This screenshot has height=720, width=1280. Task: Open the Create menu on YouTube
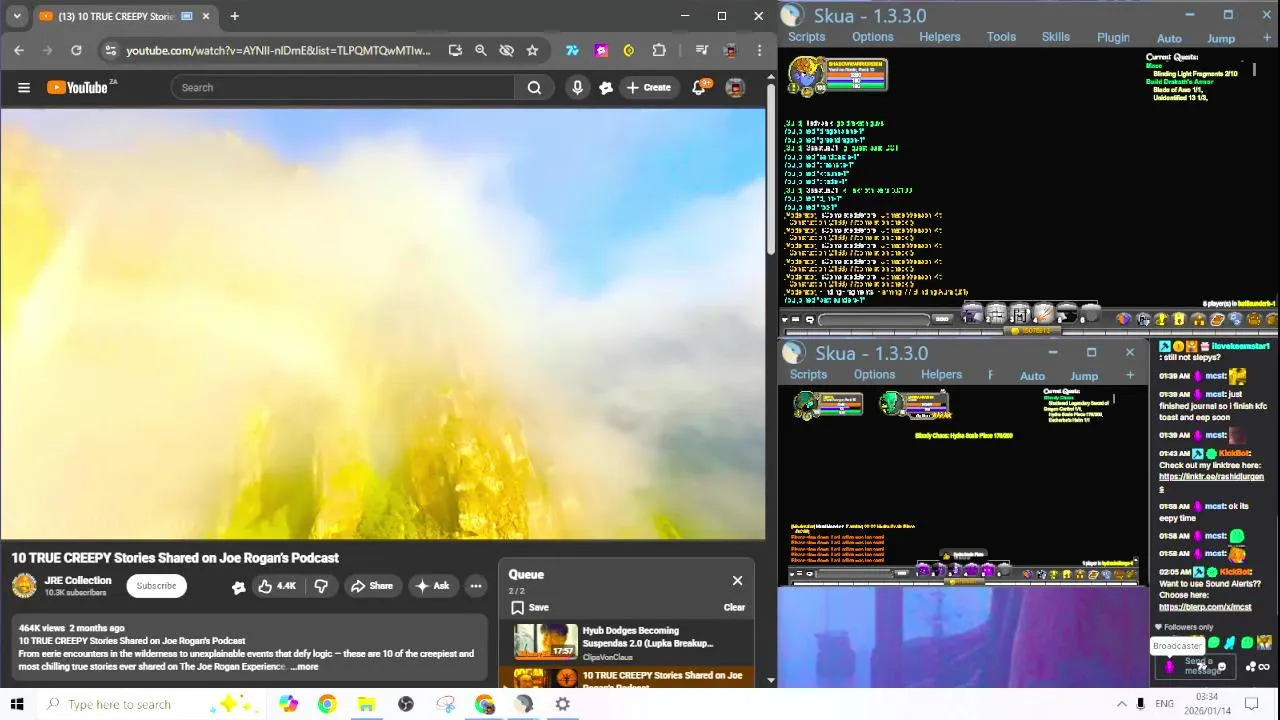649,87
